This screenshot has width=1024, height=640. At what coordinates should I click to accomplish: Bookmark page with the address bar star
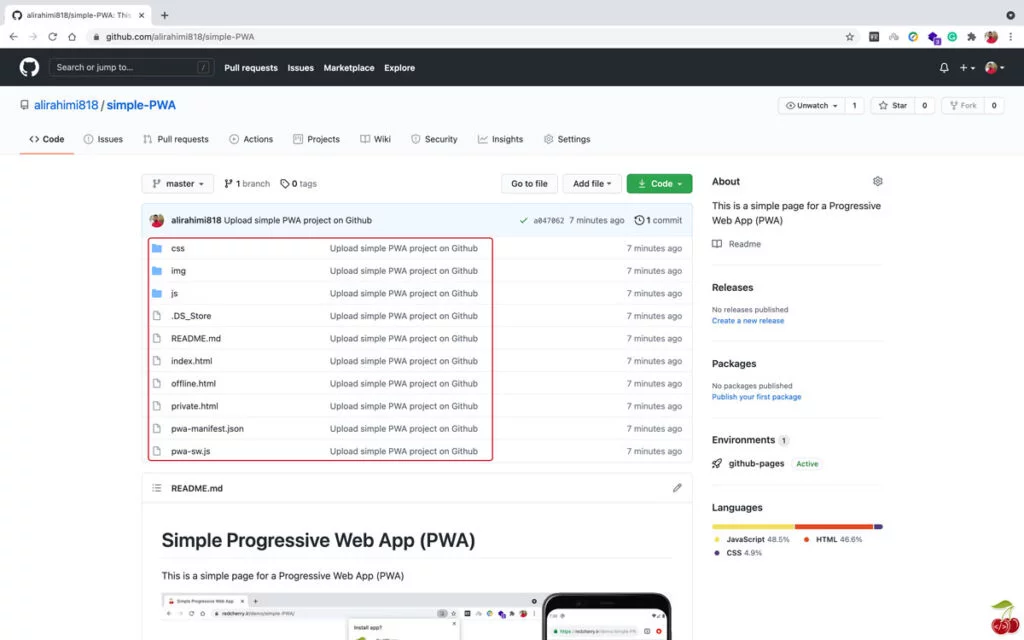tap(850, 37)
